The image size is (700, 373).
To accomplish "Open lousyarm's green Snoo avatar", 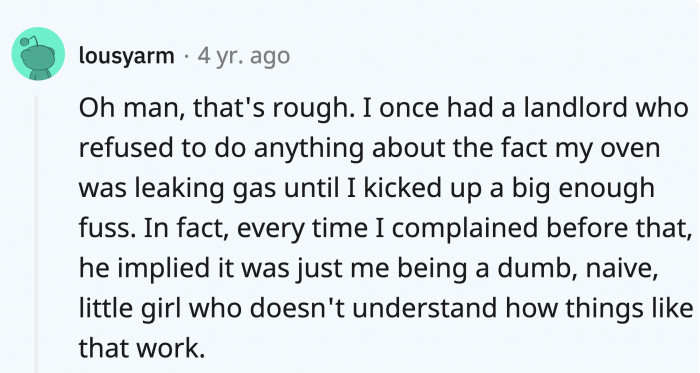I will (38, 54).
